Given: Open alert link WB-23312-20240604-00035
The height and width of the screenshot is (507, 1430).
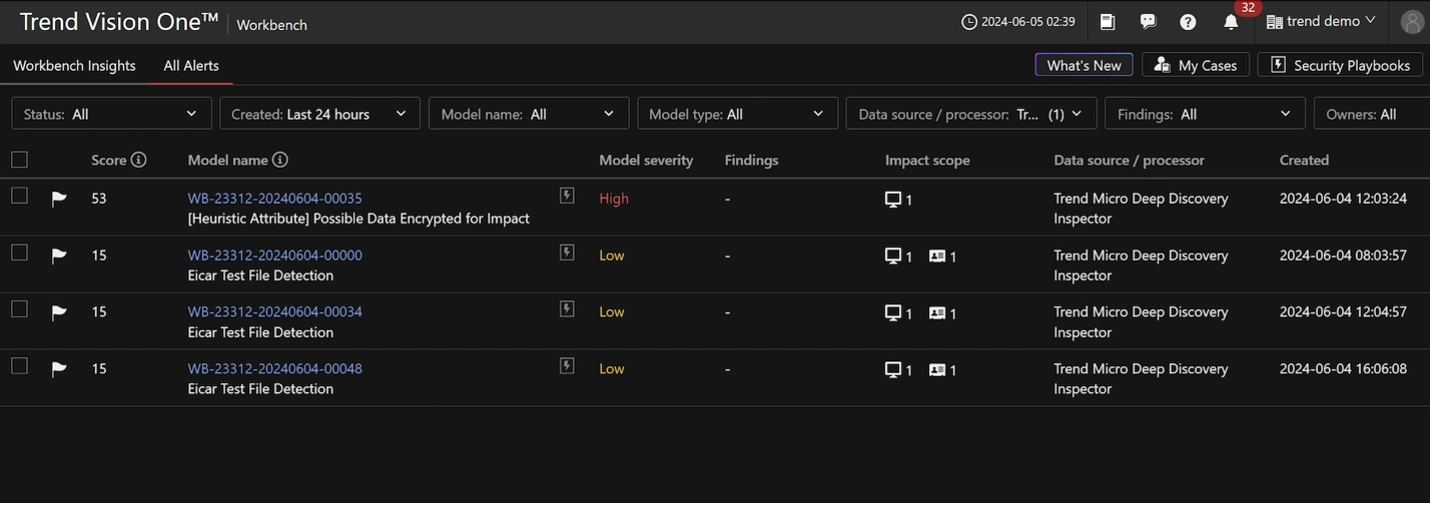Looking at the screenshot, I should pyautogui.click(x=275, y=198).
